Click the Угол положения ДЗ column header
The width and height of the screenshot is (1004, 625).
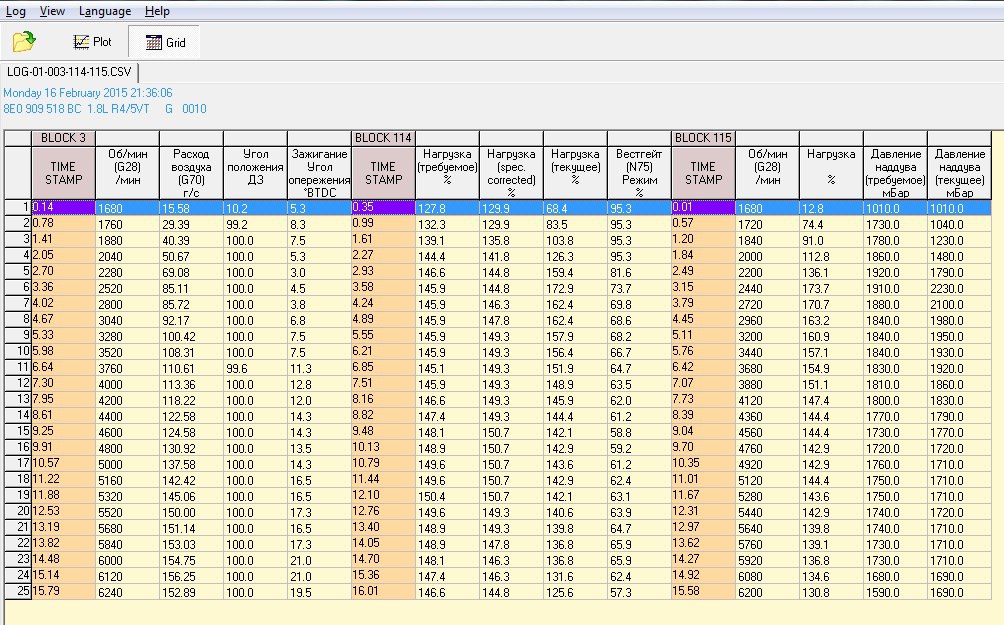click(255, 173)
